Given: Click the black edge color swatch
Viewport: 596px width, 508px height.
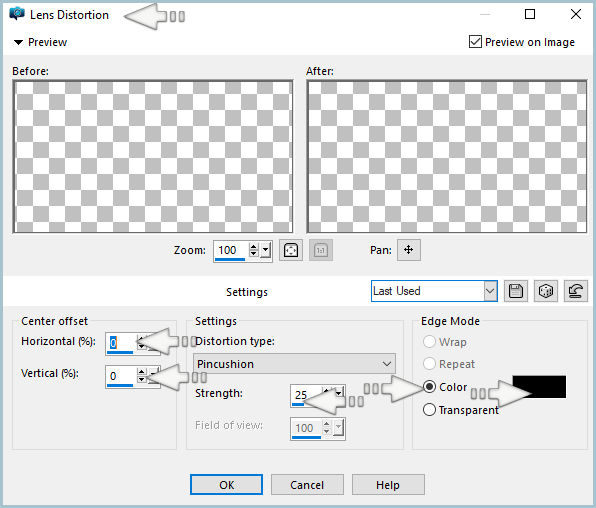Looking at the screenshot, I should (539, 387).
